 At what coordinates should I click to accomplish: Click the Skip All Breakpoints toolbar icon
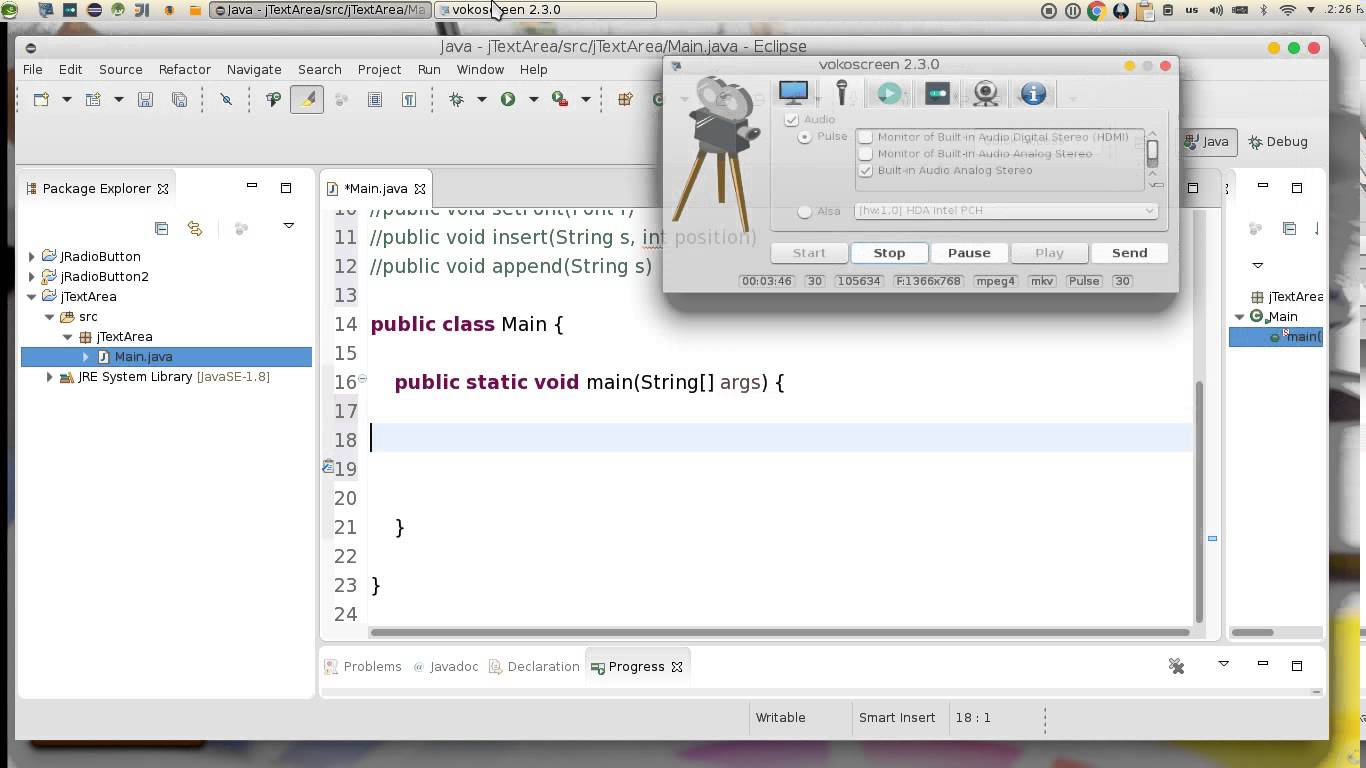point(226,99)
